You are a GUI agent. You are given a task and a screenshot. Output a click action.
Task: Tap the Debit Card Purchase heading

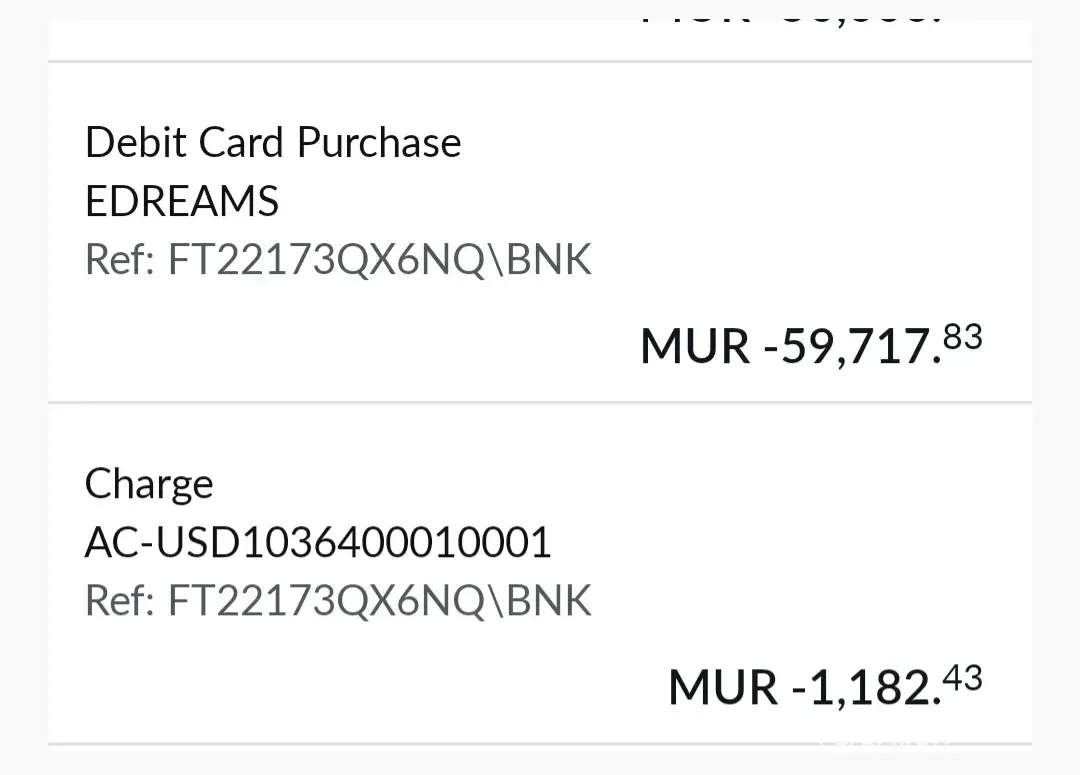pyautogui.click(x=273, y=143)
